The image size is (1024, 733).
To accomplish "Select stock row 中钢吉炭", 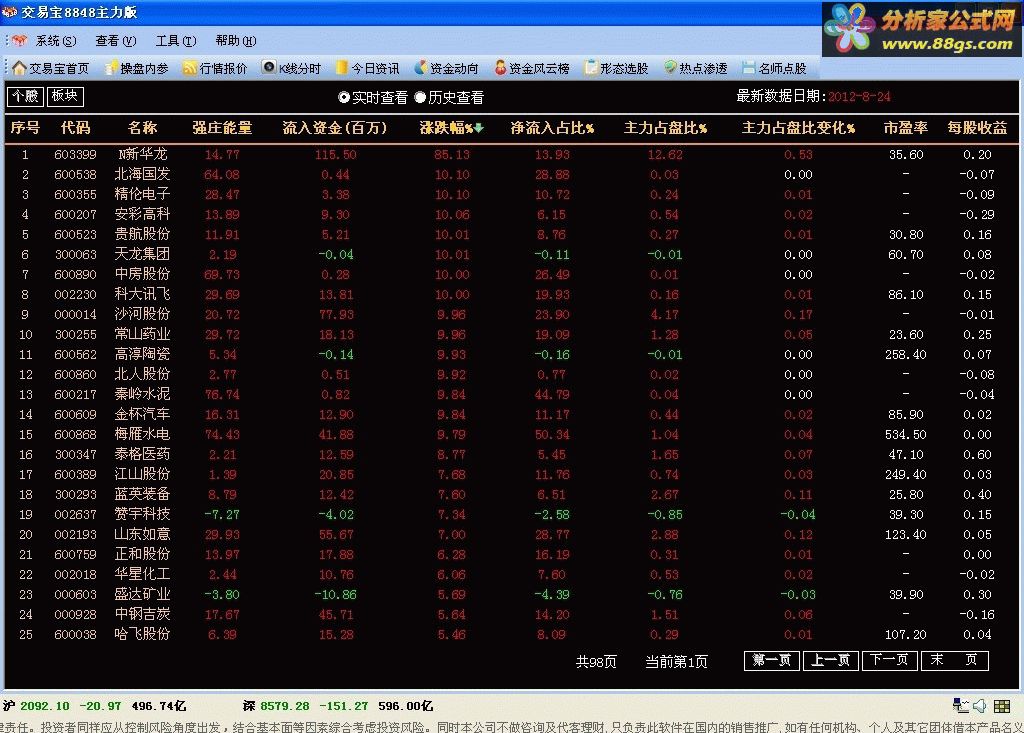I will coord(511,614).
